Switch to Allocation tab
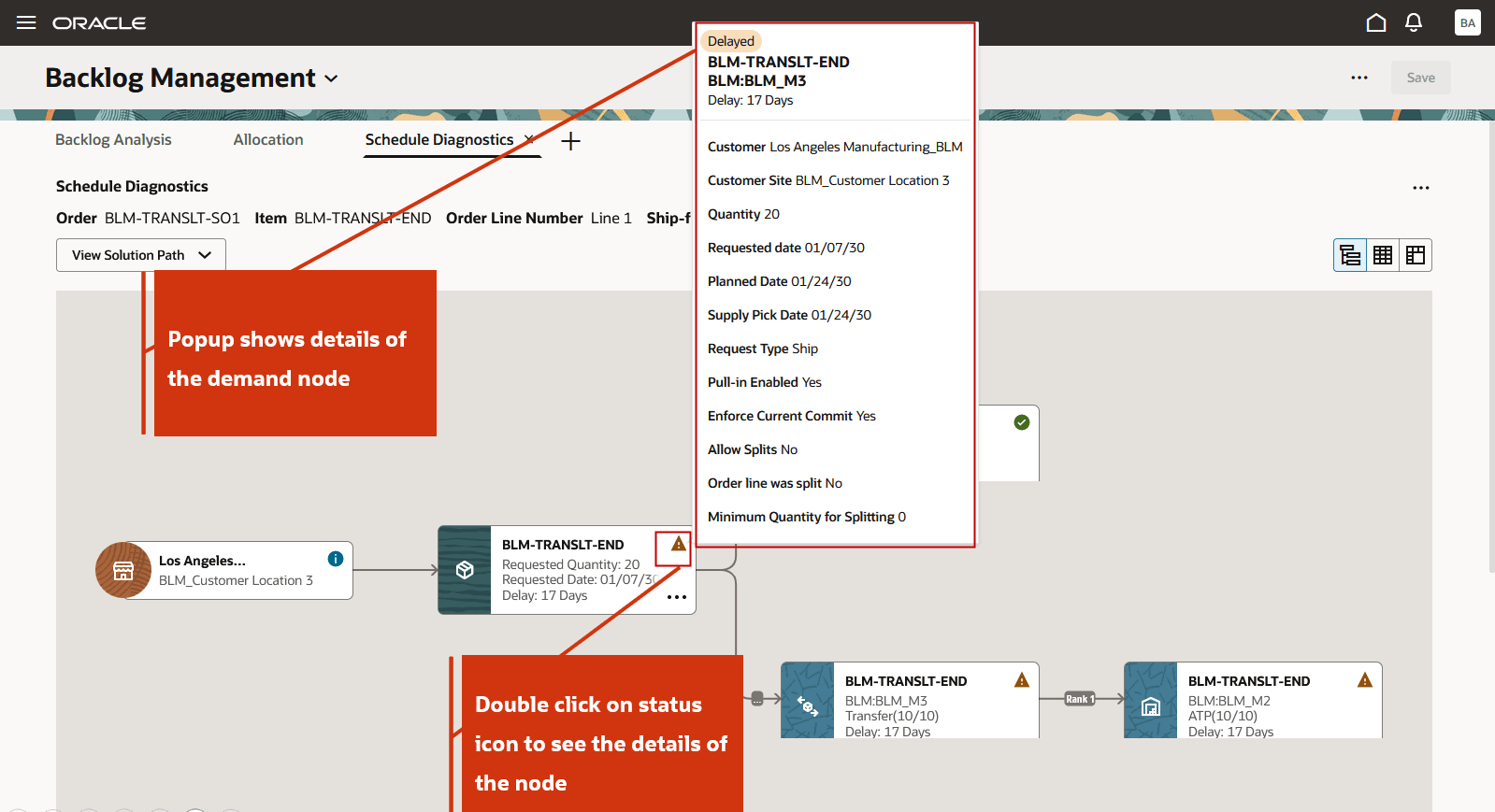 click(268, 139)
